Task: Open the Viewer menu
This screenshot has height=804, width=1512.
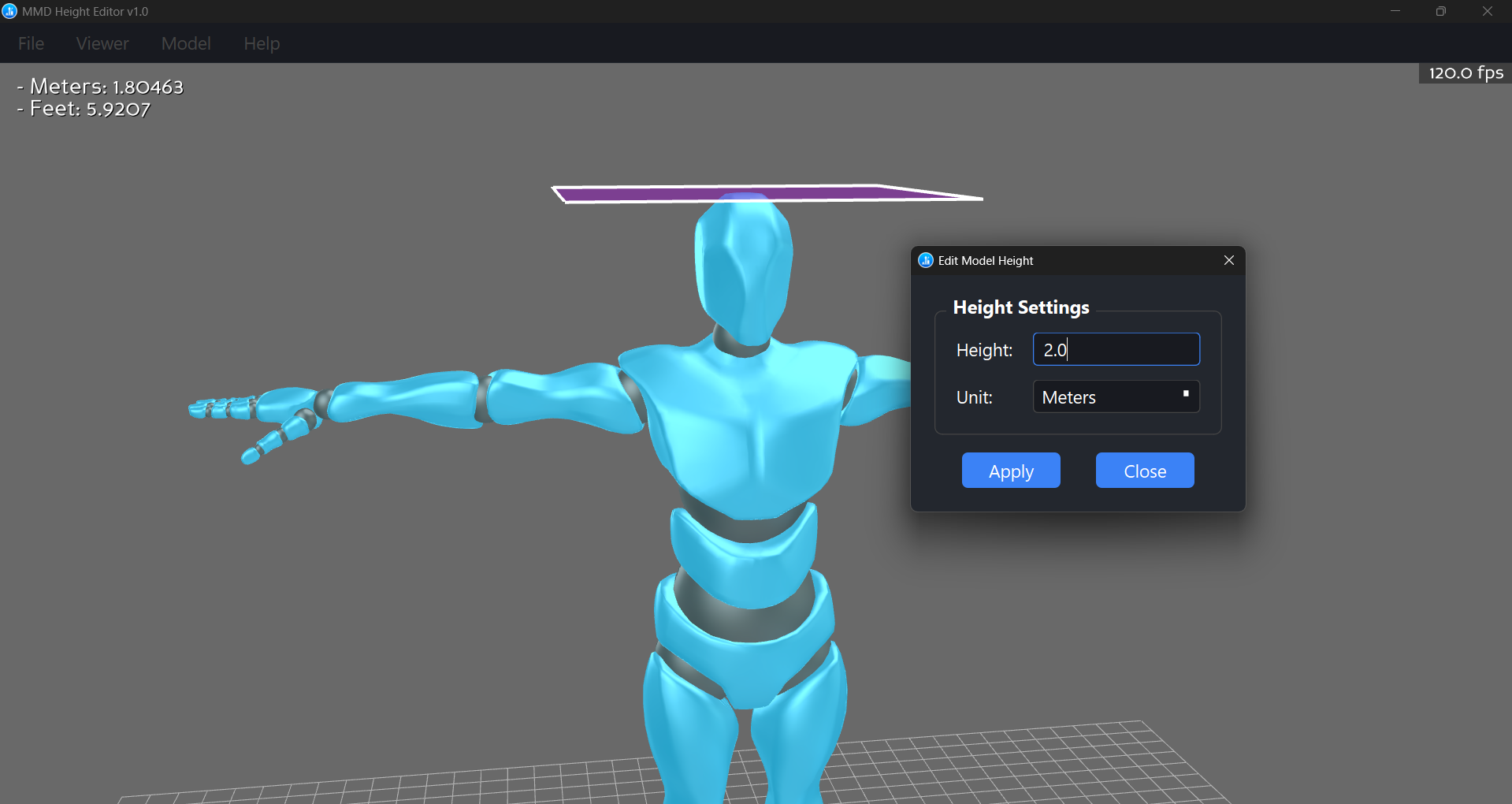Action: (102, 43)
